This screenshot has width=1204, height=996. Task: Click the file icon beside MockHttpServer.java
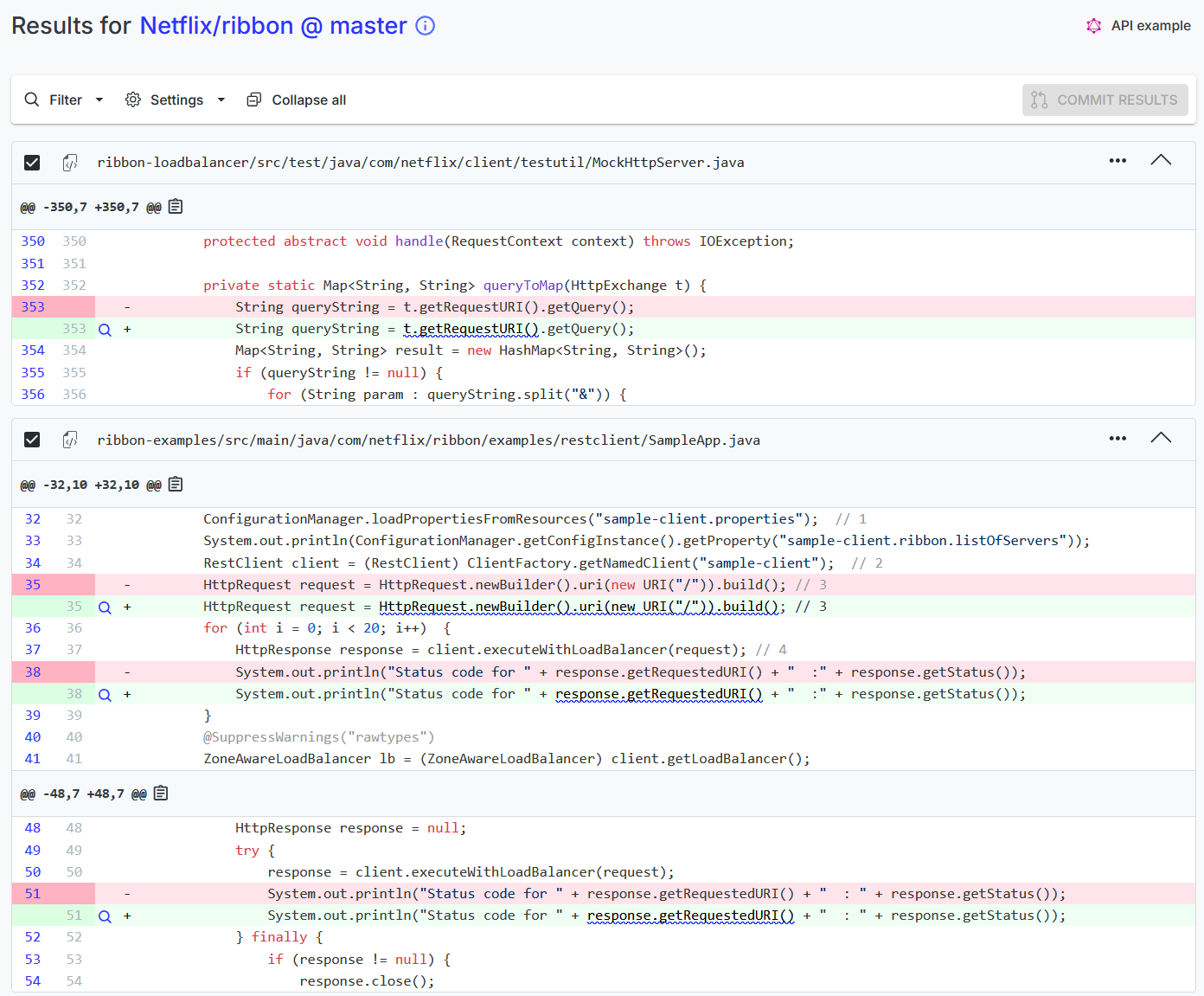tap(70, 162)
